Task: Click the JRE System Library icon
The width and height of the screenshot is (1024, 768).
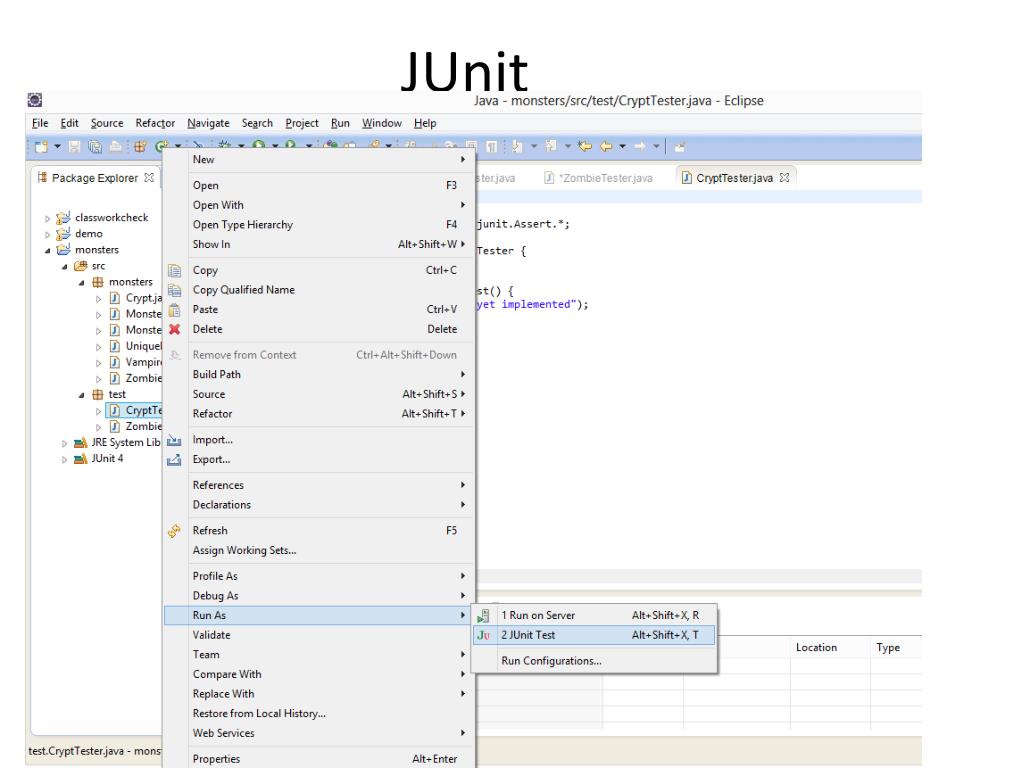Action: pyautogui.click(x=80, y=443)
